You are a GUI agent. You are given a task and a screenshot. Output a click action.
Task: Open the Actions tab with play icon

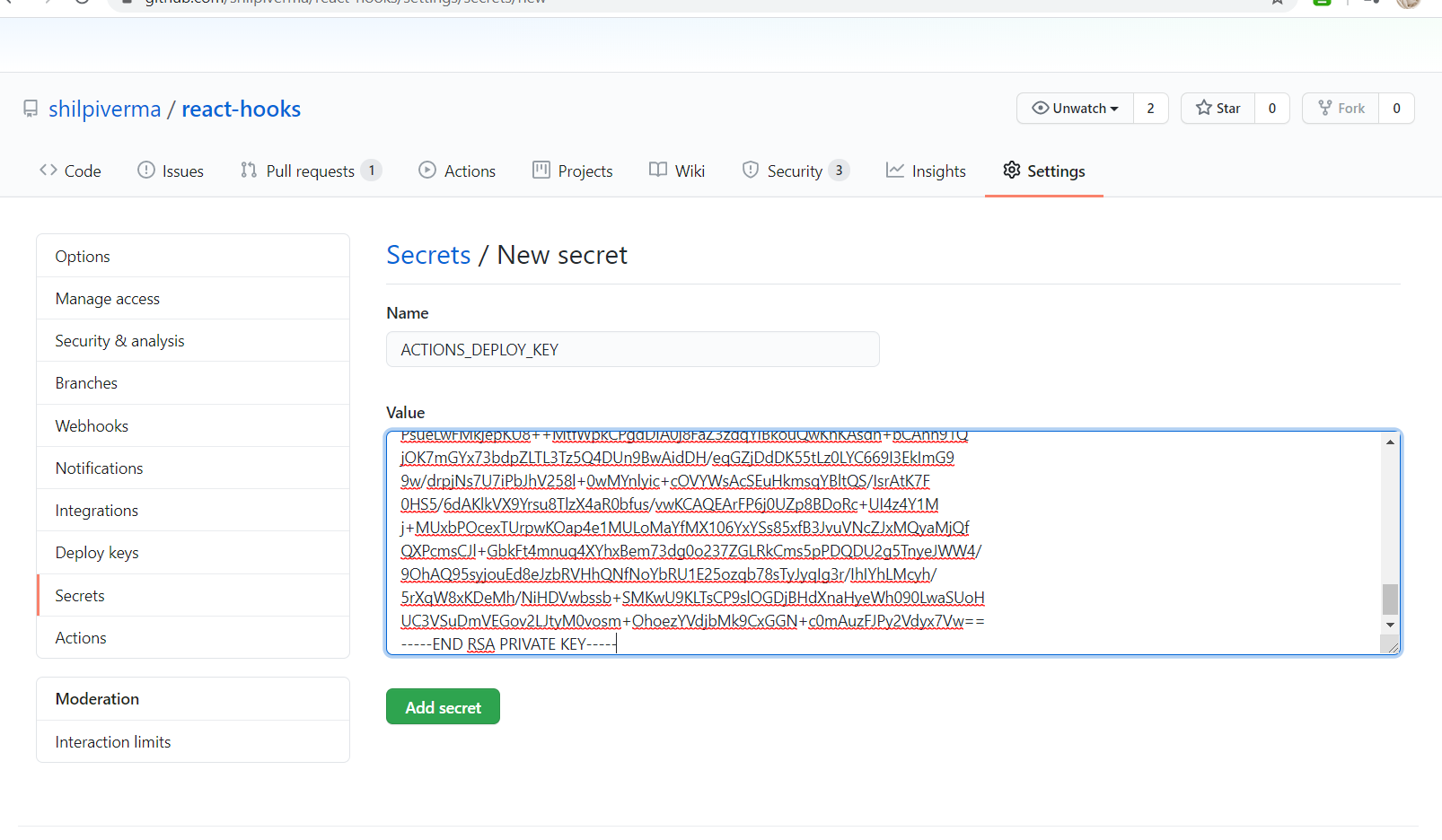(x=457, y=171)
